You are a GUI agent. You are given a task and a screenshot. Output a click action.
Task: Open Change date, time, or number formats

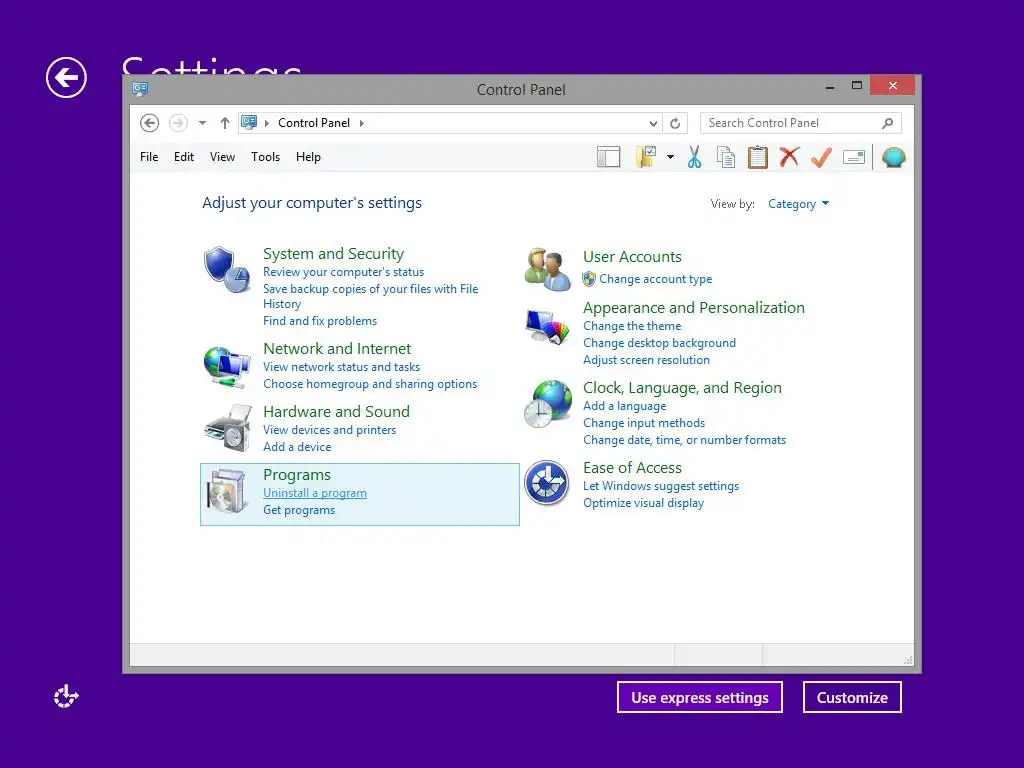[x=684, y=440]
